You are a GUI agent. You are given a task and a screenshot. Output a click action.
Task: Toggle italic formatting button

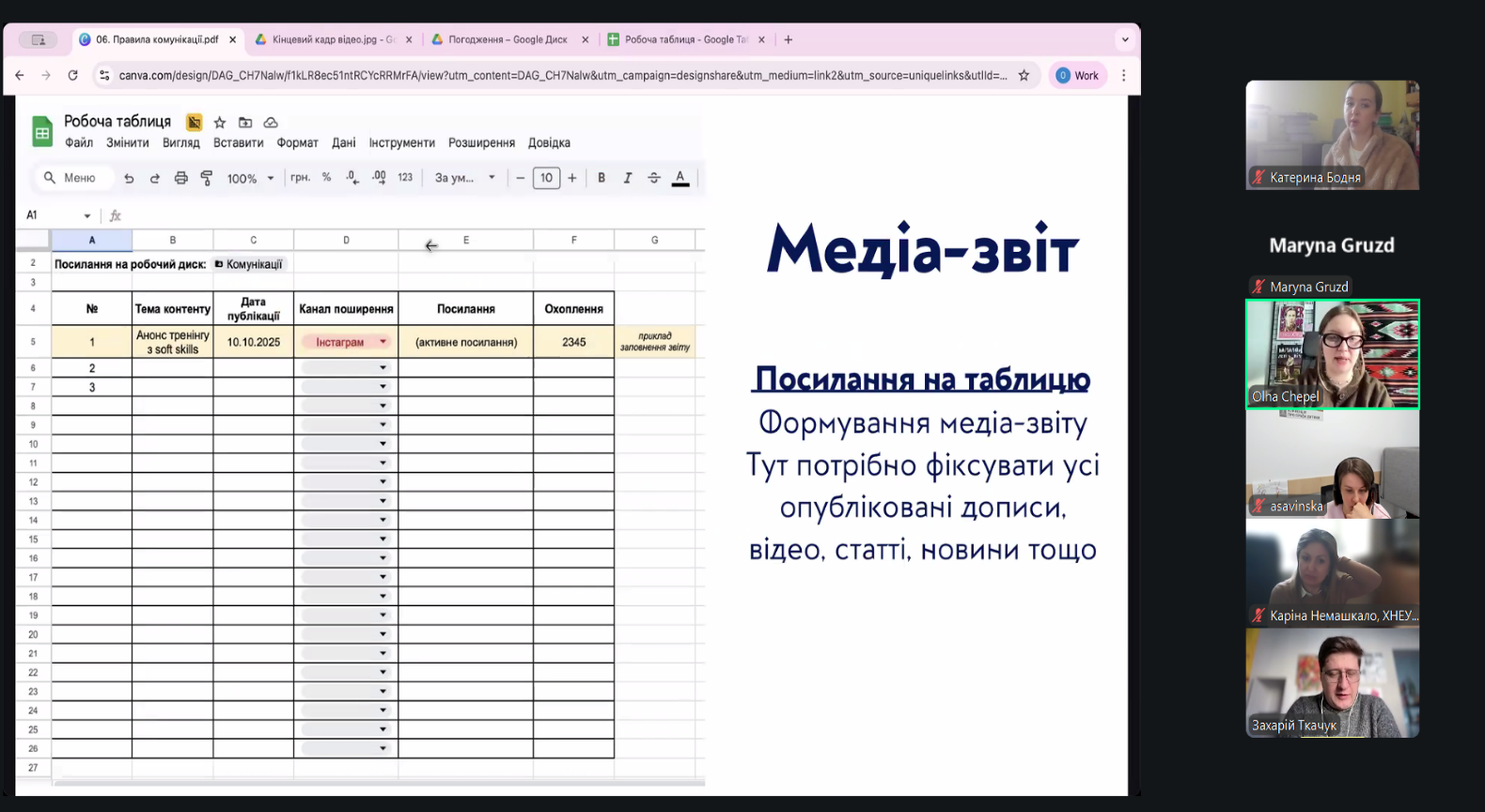pos(628,178)
